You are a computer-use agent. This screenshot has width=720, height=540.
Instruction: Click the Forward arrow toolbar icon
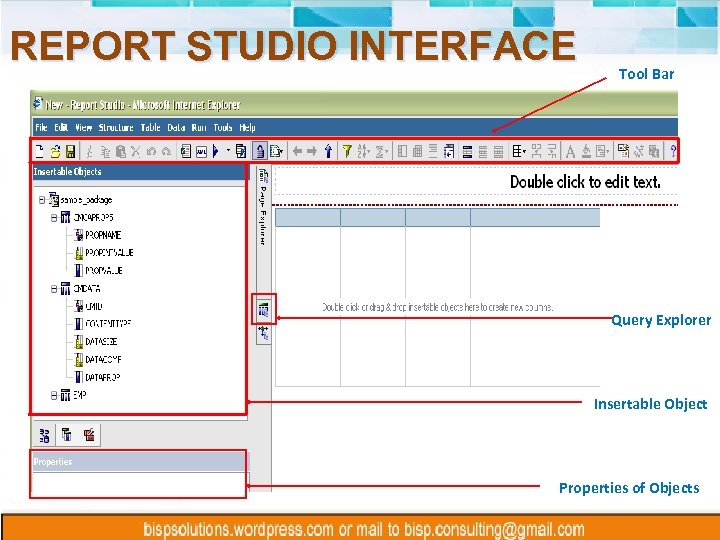pyautogui.click(x=312, y=151)
